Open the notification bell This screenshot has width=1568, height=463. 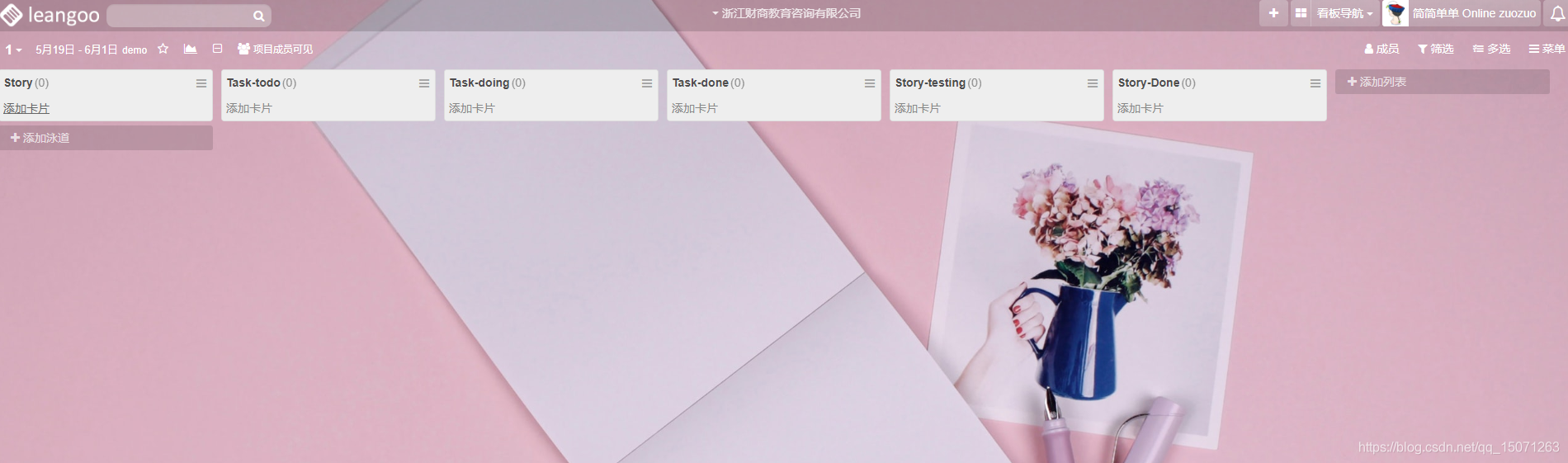[x=1557, y=13]
